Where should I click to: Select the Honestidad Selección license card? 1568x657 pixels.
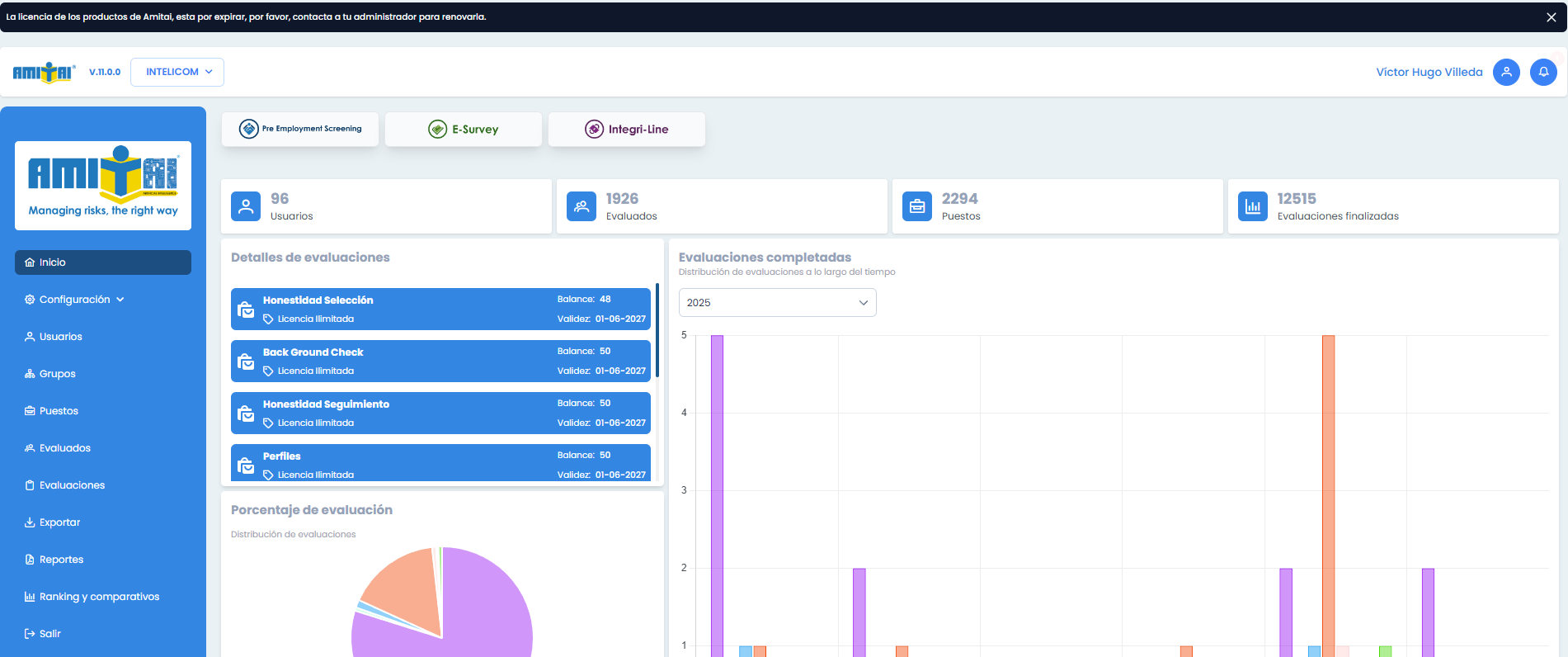click(440, 310)
